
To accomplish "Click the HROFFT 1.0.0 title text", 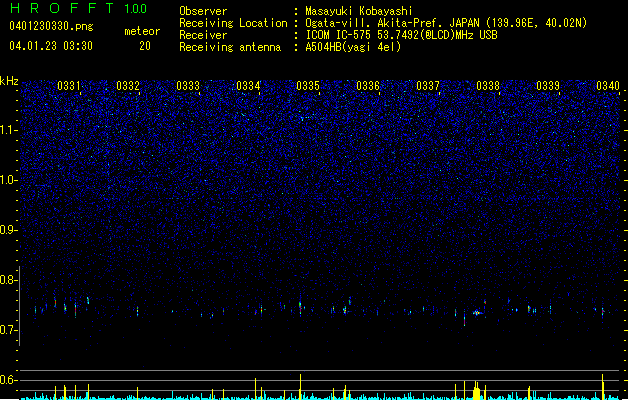I will pyautogui.click(x=79, y=8).
